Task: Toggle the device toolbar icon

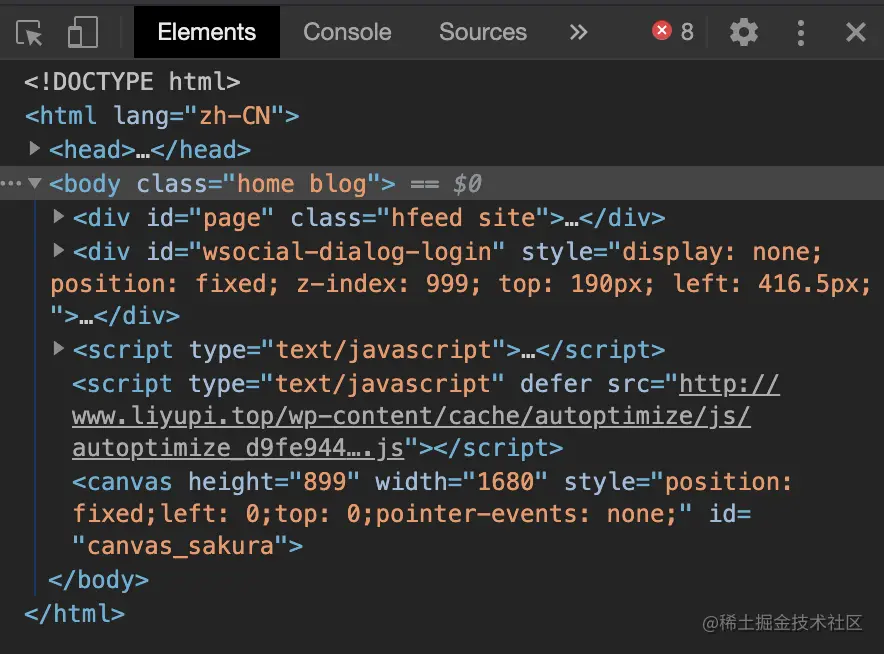Action: click(x=83, y=32)
